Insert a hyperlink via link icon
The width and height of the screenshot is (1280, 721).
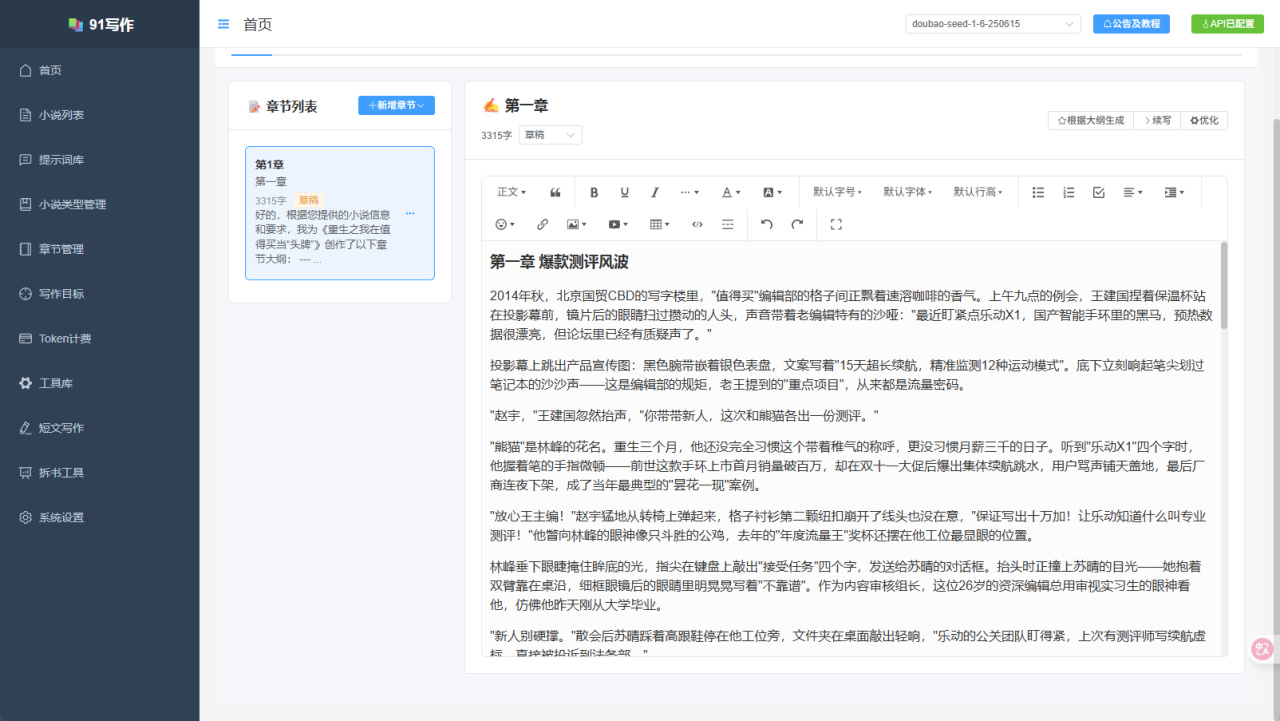pos(543,224)
